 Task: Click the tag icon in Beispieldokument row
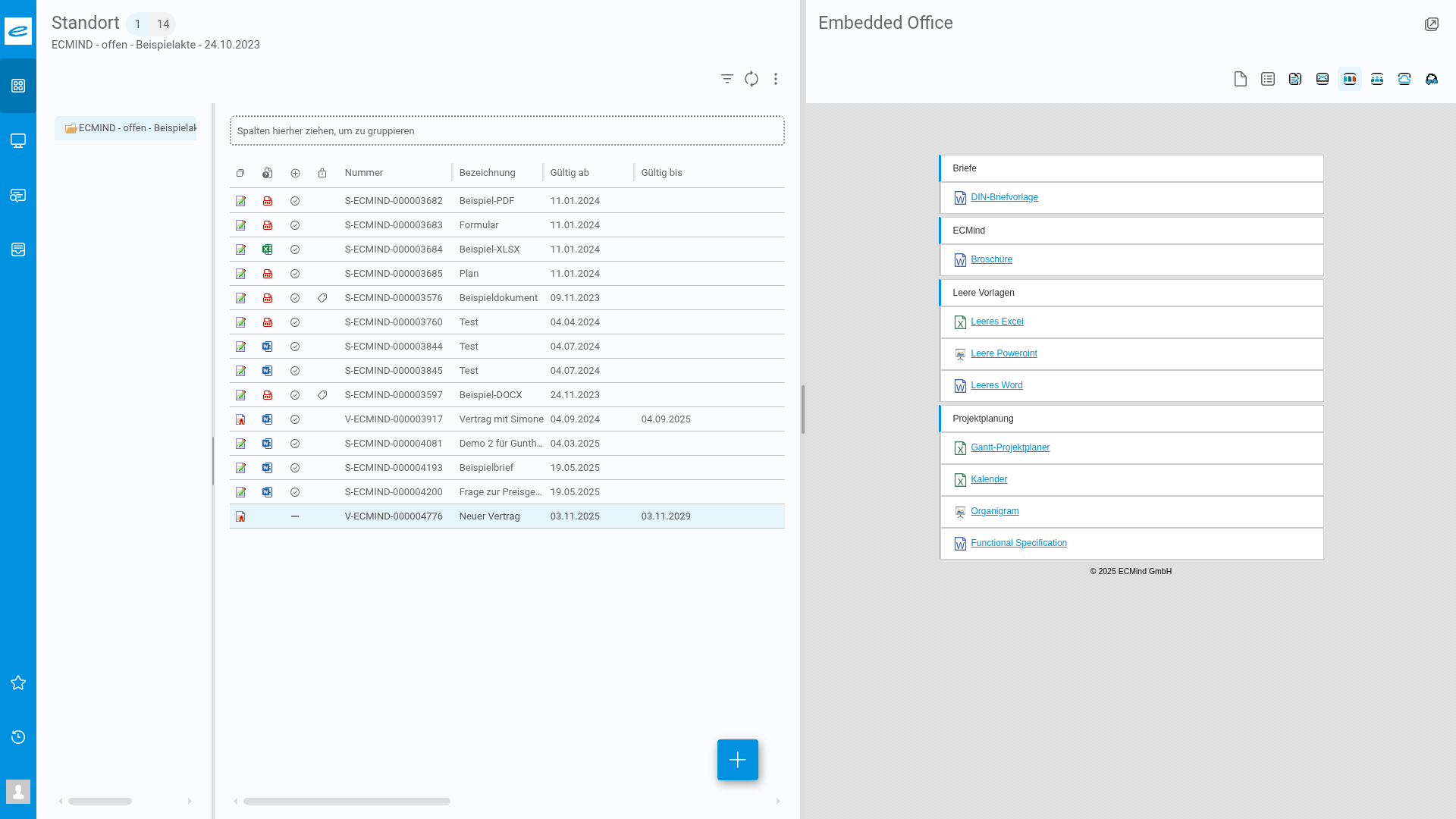(322, 298)
